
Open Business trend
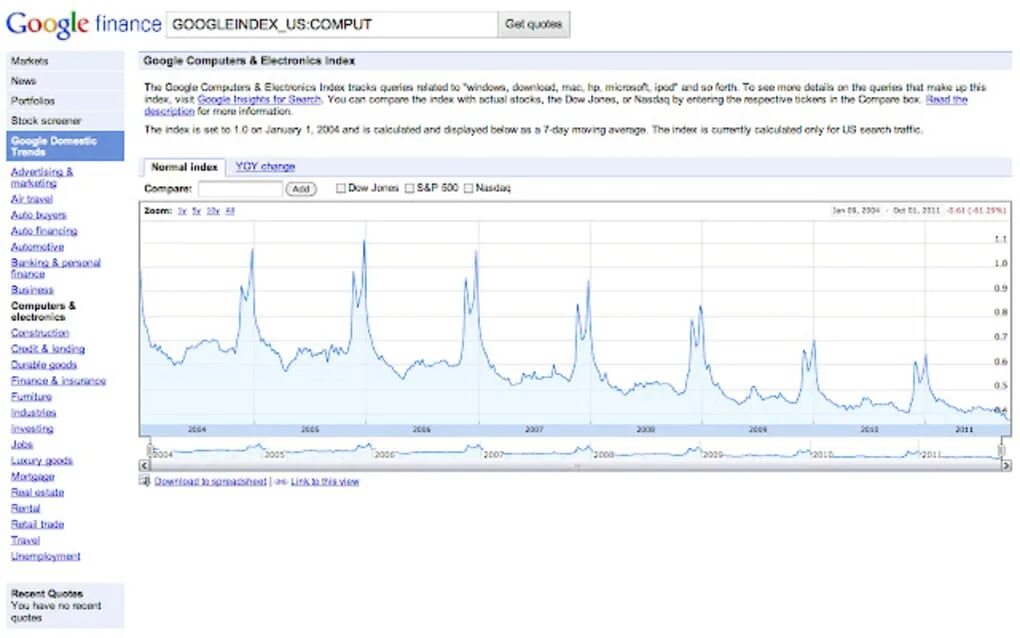click(32, 290)
